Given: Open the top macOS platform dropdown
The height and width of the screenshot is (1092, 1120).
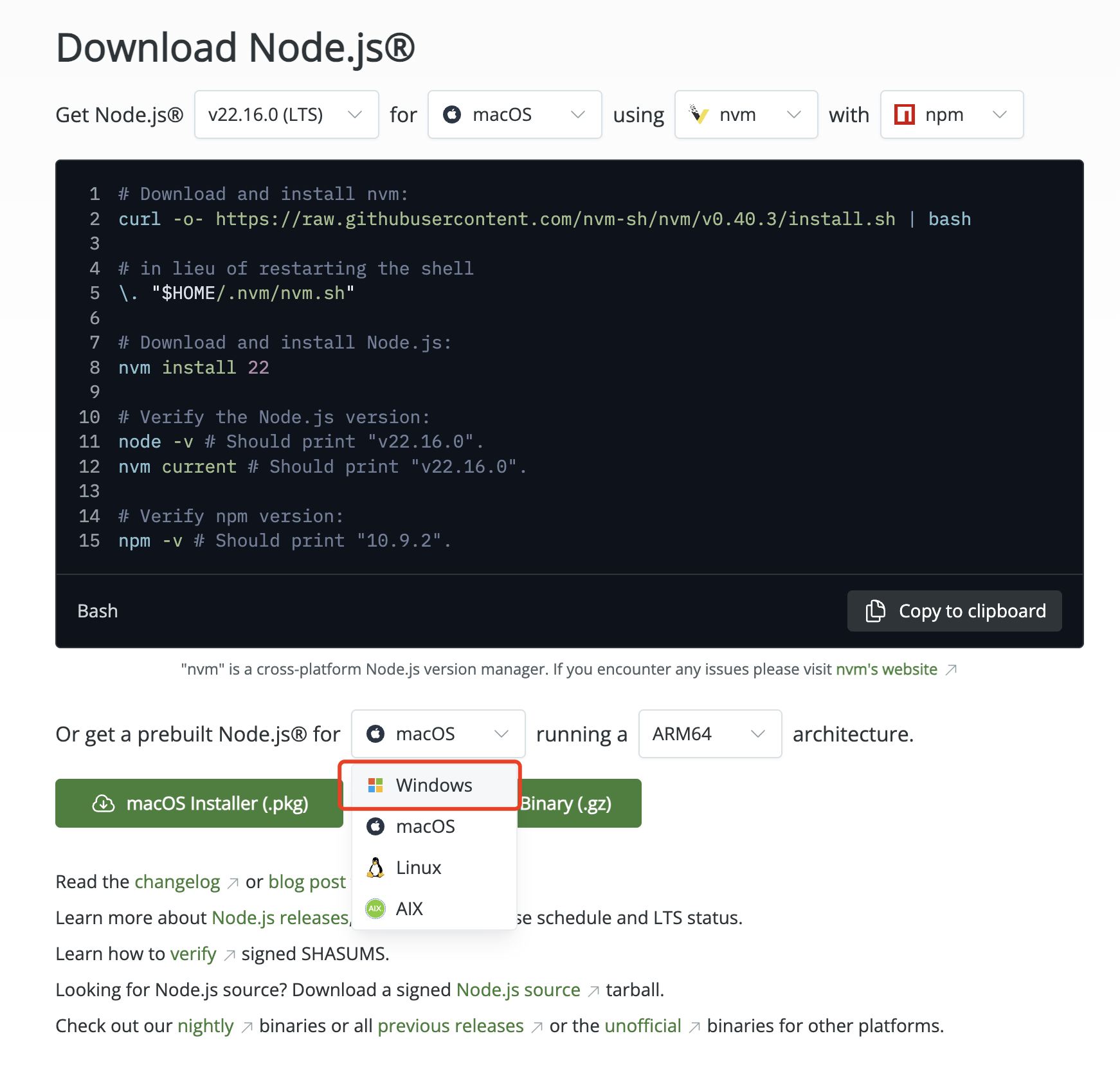Looking at the screenshot, I should pyautogui.click(x=514, y=114).
